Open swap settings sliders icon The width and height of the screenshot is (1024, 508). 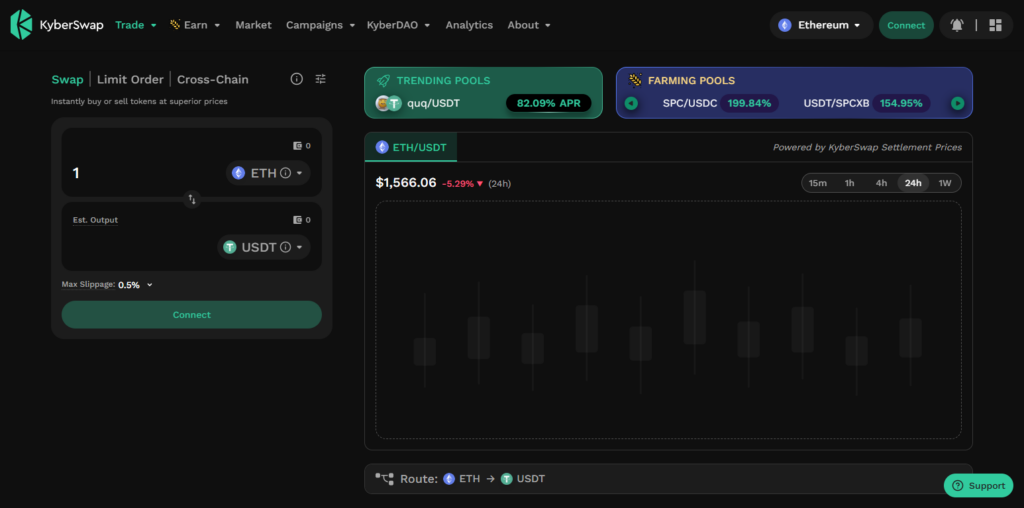pos(320,79)
